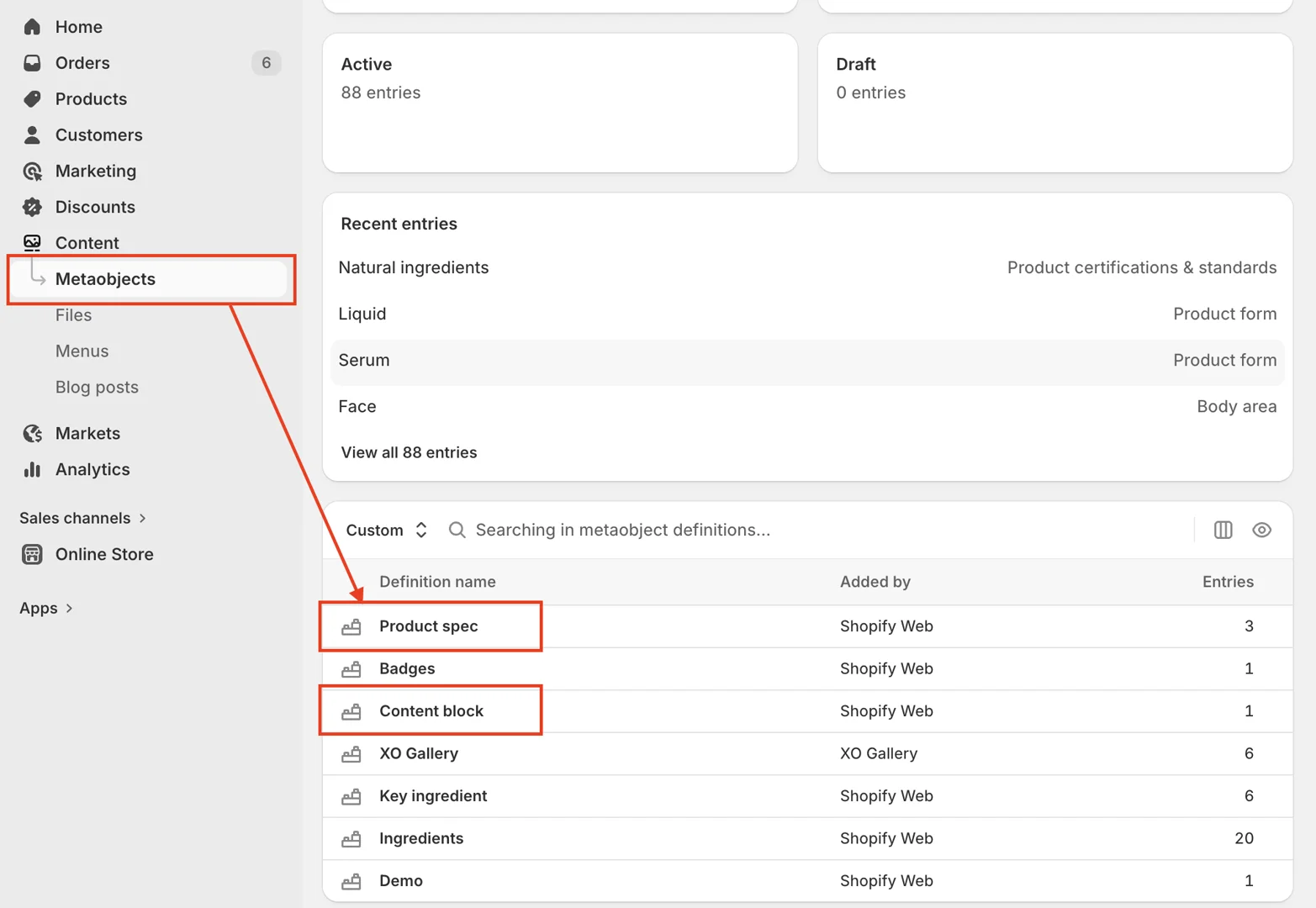Expand the Sales channels section
The image size is (1316, 908).
pyautogui.click(x=83, y=518)
